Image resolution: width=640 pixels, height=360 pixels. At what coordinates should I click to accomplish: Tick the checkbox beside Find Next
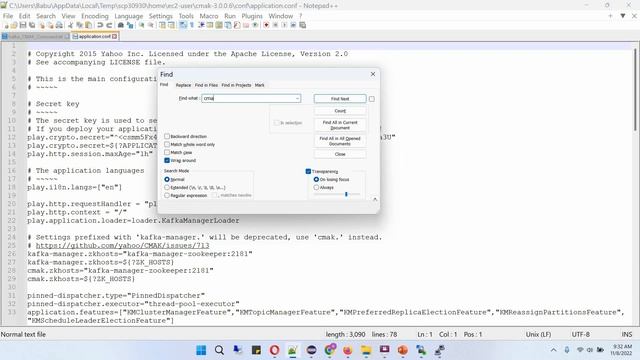coord(371,99)
